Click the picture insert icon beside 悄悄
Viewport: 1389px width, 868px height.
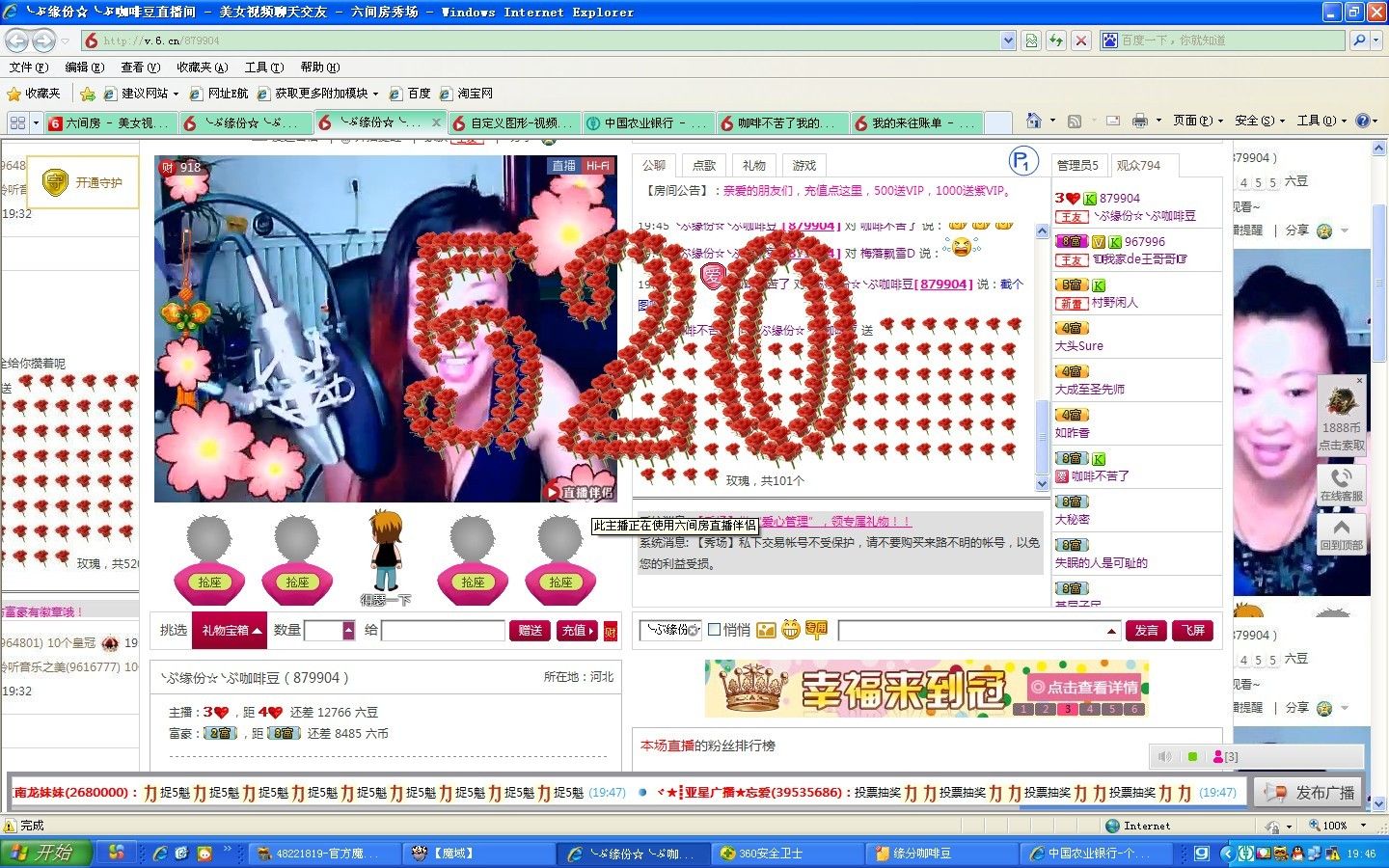click(x=766, y=630)
